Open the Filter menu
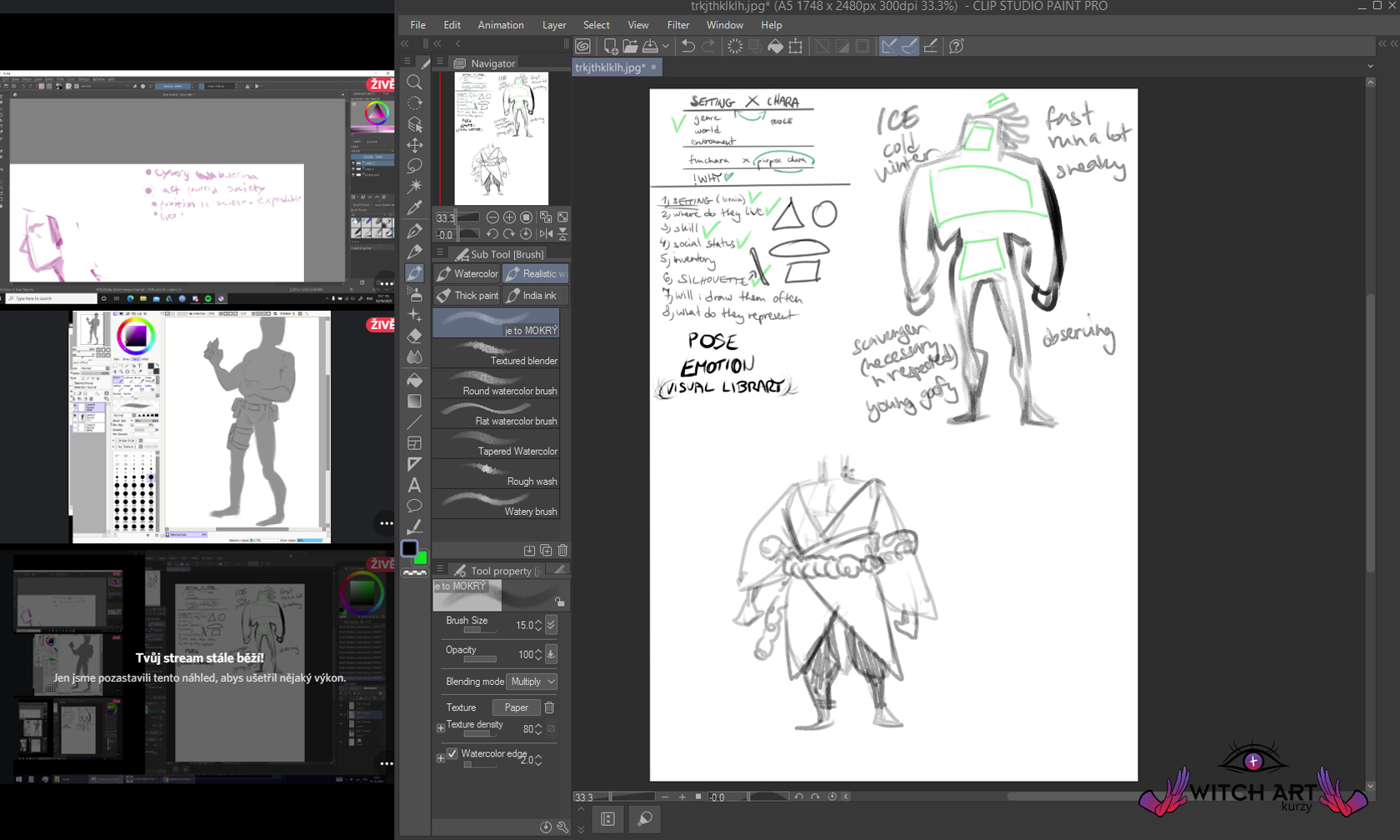The width and height of the screenshot is (1400, 840). pyautogui.click(x=677, y=25)
